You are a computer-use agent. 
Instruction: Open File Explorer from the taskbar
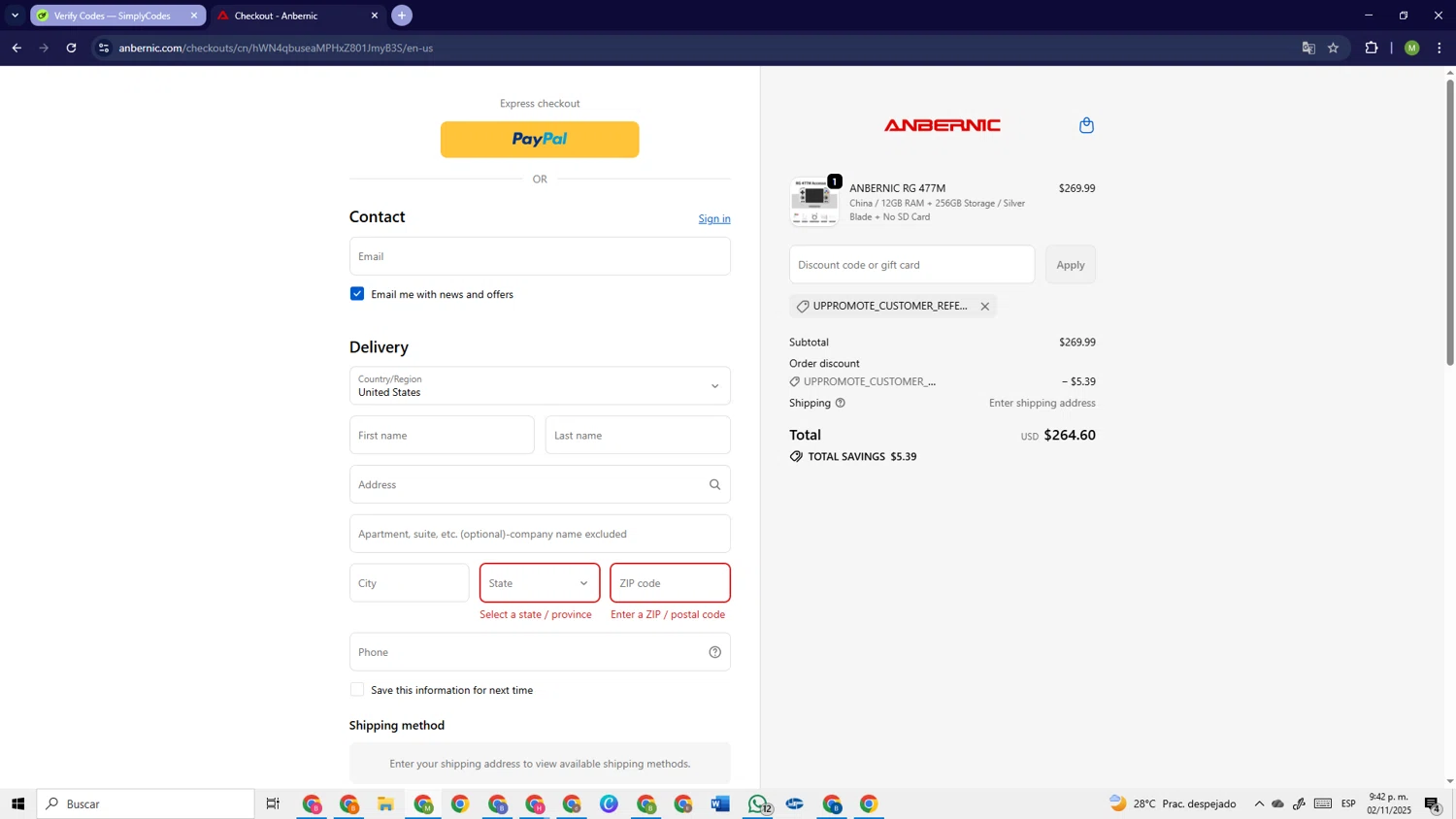[385, 803]
